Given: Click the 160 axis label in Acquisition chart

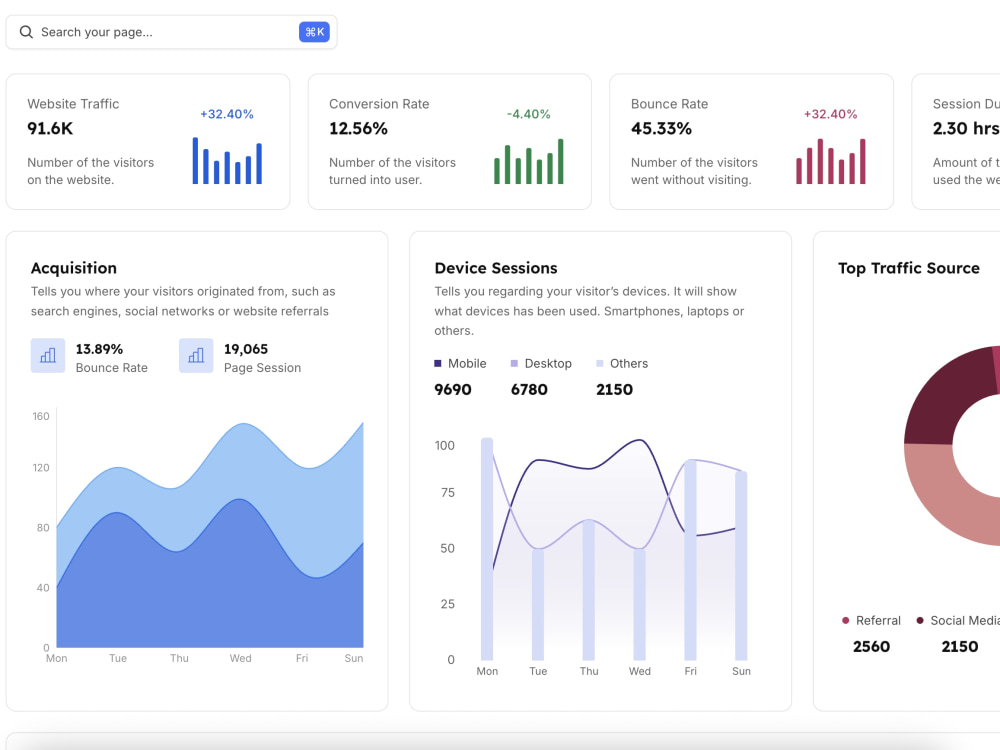Looking at the screenshot, I should tap(41, 416).
